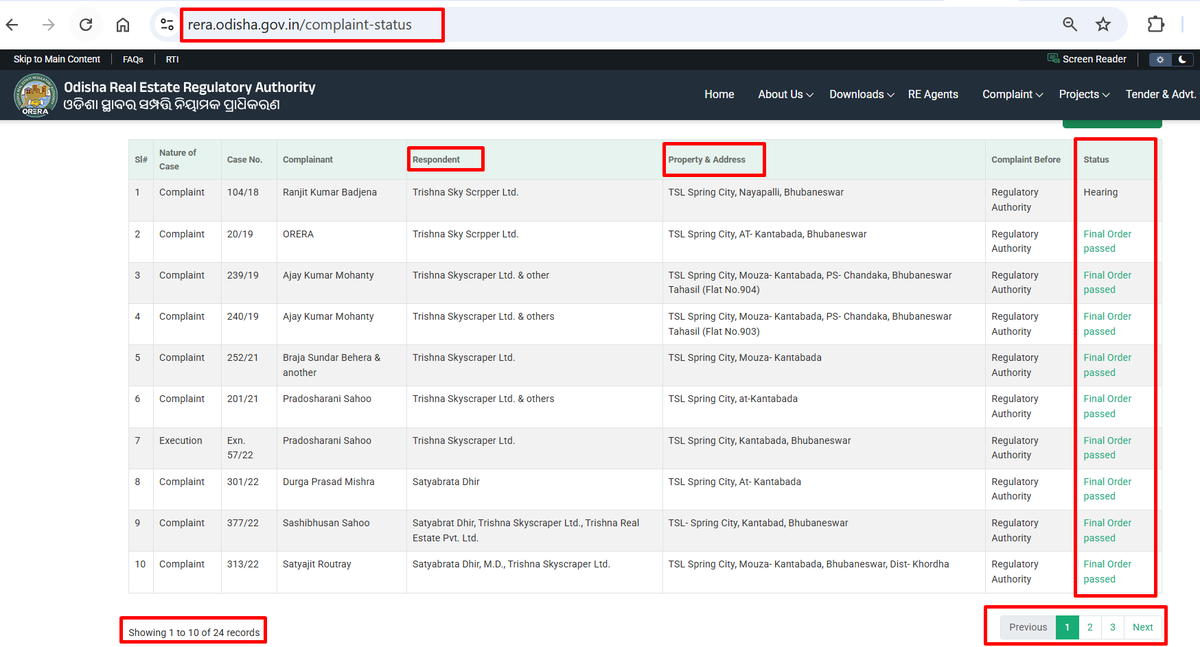Click respondent Satyabrata Dhir, M.D., Trishna Skyscraper Ltd.
Image resolution: width=1200 pixels, height=647 pixels.
(x=511, y=564)
